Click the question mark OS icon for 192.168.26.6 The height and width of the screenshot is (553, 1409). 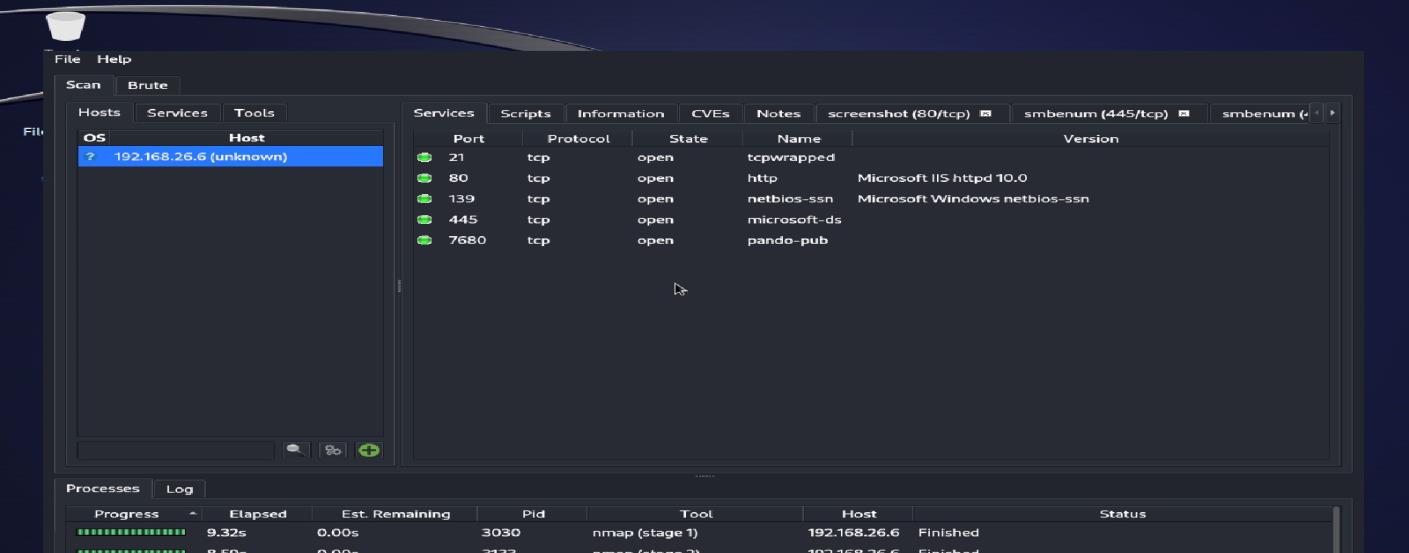[x=90, y=157]
